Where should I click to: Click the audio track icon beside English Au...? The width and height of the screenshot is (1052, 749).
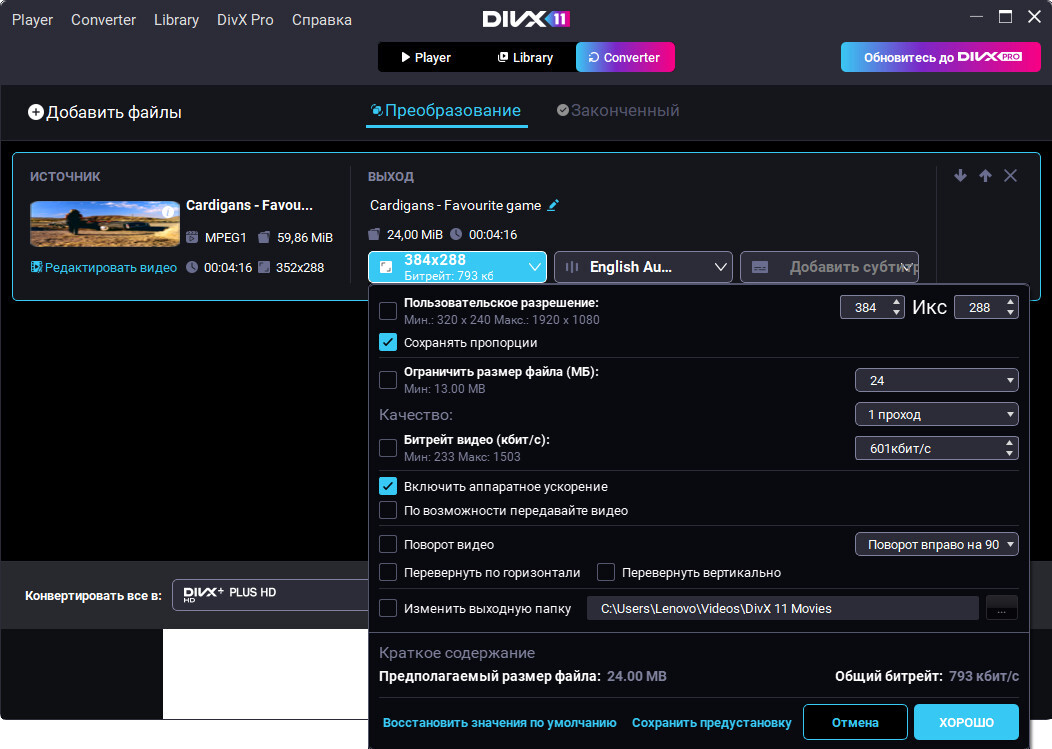click(x=572, y=267)
